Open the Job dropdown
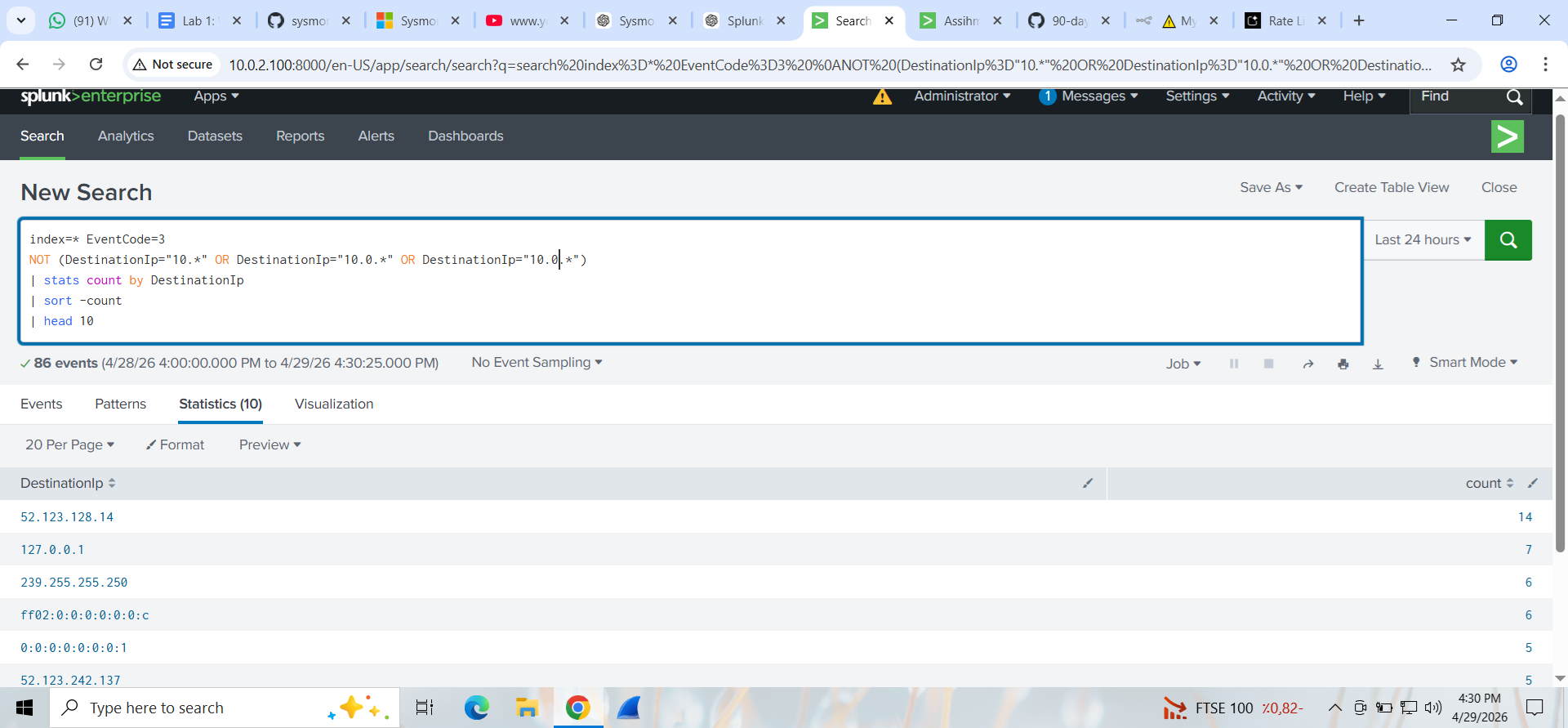The height and width of the screenshot is (728, 1568). 1183,364
